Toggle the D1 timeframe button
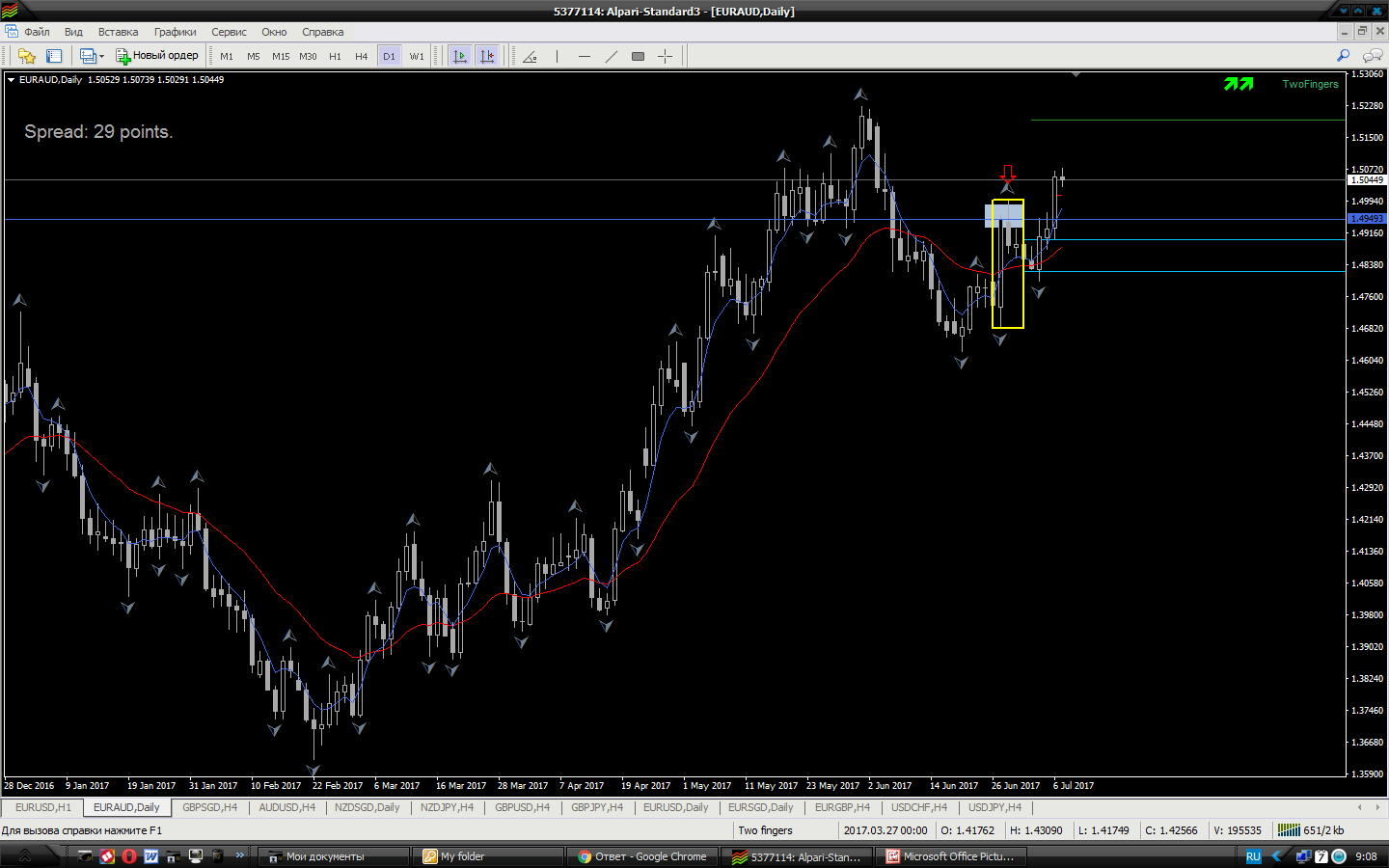Viewport: 1389px width, 868px height. (389, 56)
